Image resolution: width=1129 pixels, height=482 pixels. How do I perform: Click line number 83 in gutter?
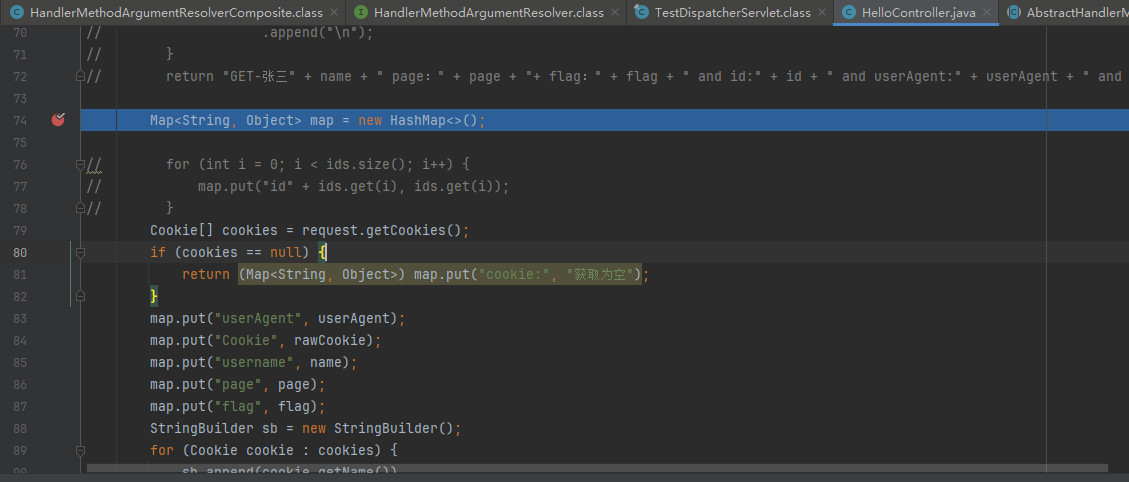point(20,318)
